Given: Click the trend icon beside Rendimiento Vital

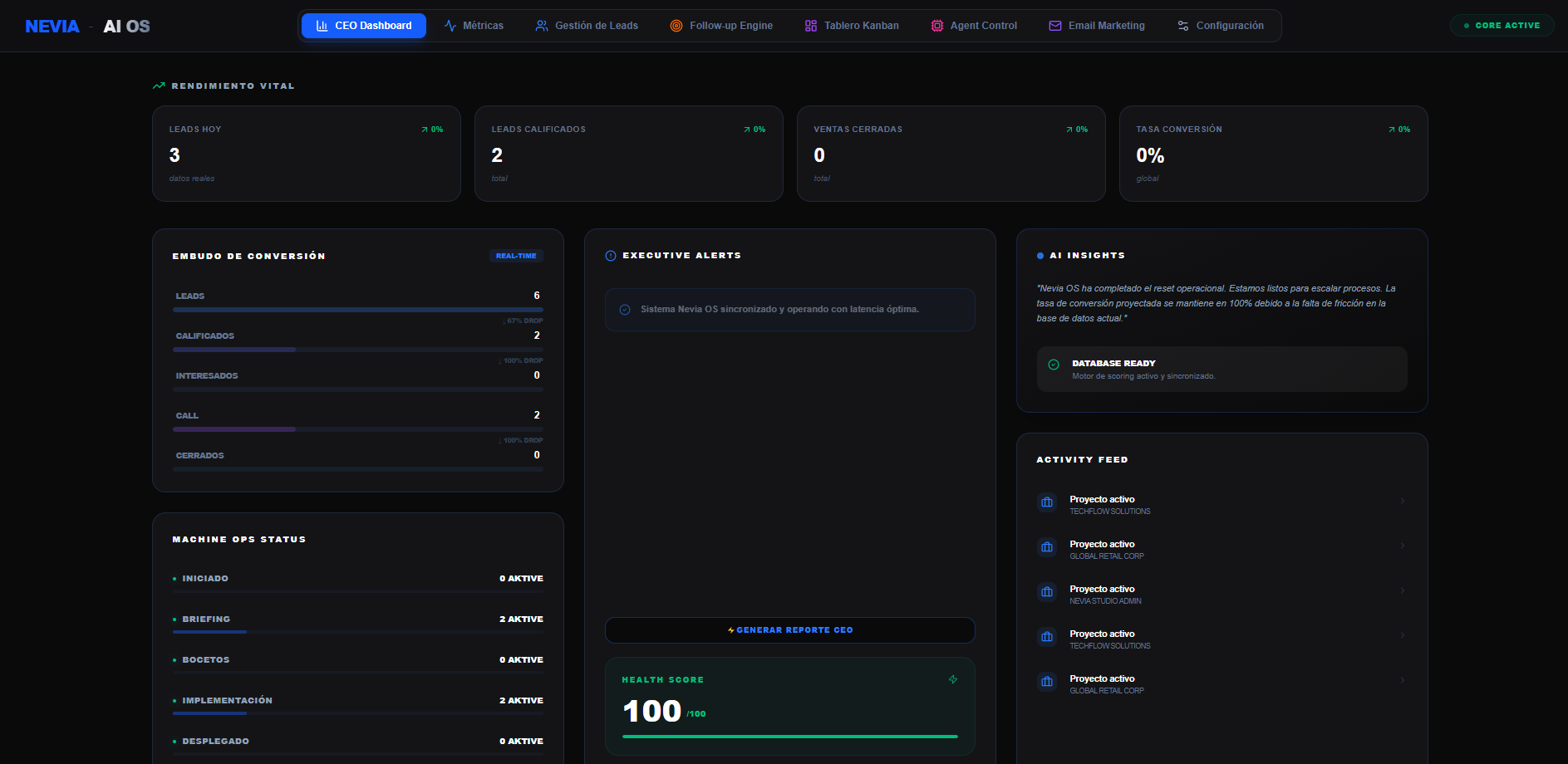Looking at the screenshot, I should pos(159,86).
